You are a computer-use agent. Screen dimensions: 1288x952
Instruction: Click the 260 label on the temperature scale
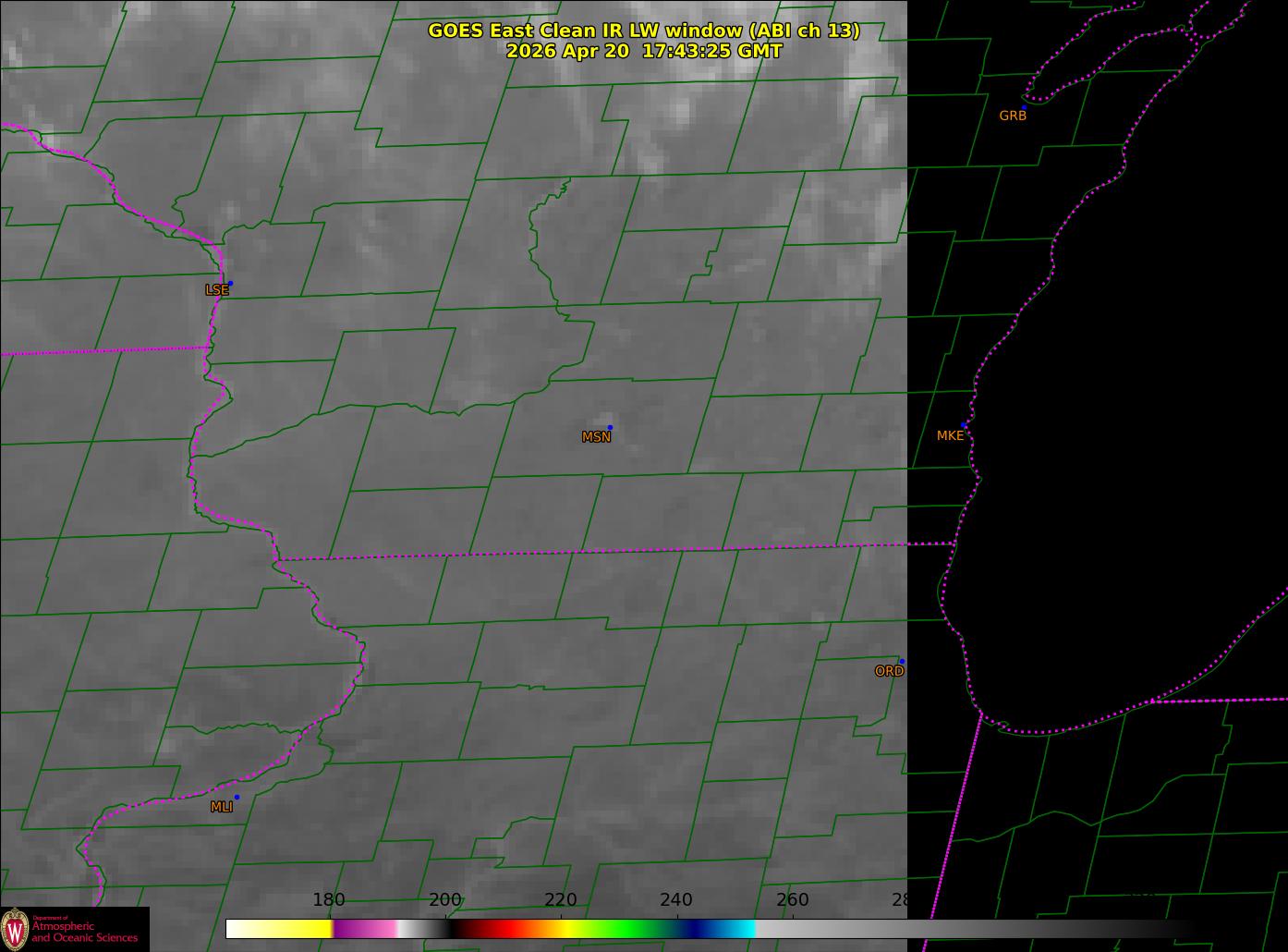click(x=793, y=900)
